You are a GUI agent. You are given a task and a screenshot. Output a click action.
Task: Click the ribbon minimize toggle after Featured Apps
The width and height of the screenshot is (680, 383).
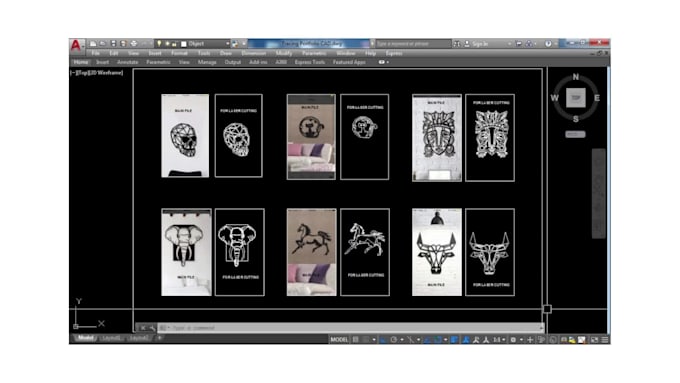pyautogui.click(x=383, y=62)
